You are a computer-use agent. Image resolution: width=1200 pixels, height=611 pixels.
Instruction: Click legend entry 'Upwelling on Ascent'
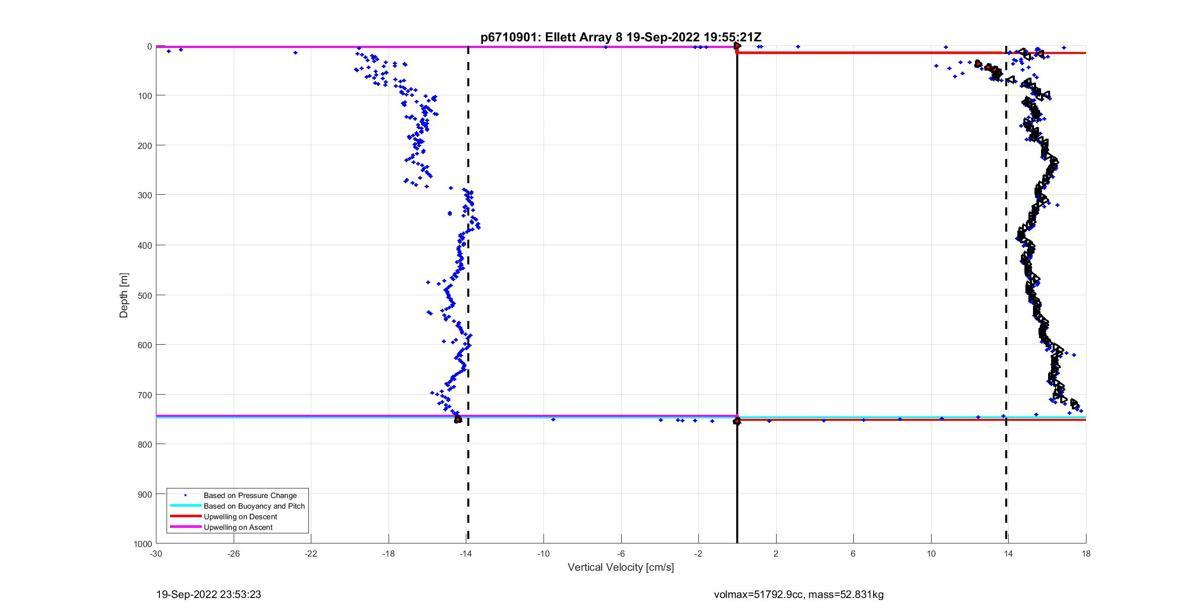[x=238, y=527]
